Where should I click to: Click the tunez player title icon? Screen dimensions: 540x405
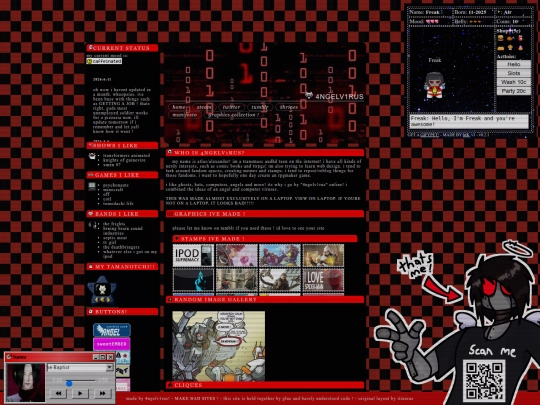click(x=9, y=357)
